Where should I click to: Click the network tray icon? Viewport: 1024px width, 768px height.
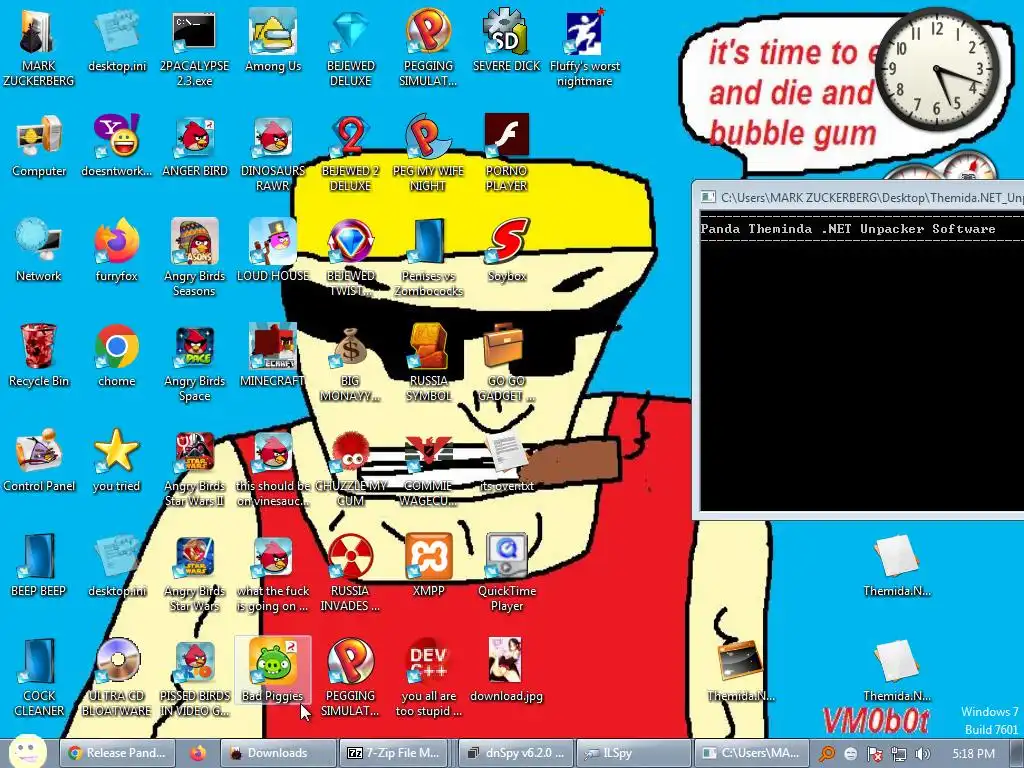click(899, 754)
